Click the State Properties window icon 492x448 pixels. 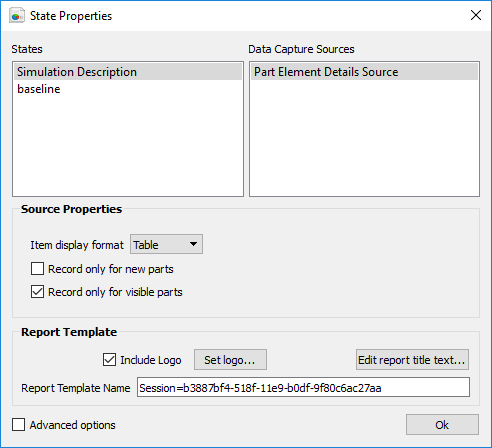pos(16,16)
